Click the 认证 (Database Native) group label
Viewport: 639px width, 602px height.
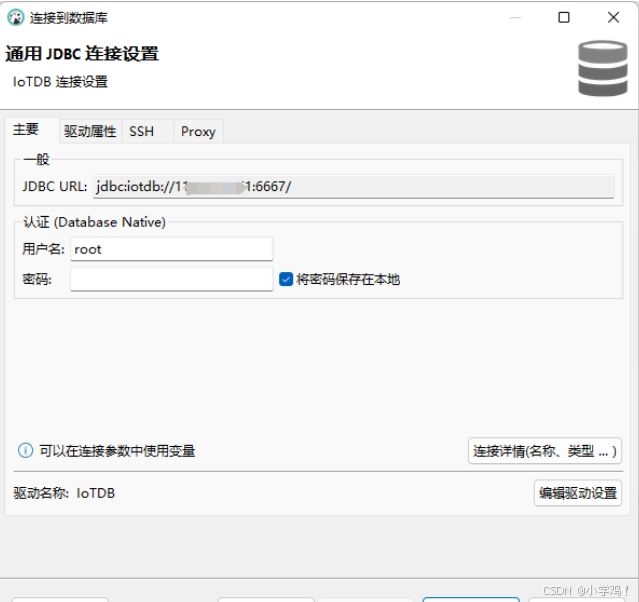pyautogui.click(x=95, y=222)
